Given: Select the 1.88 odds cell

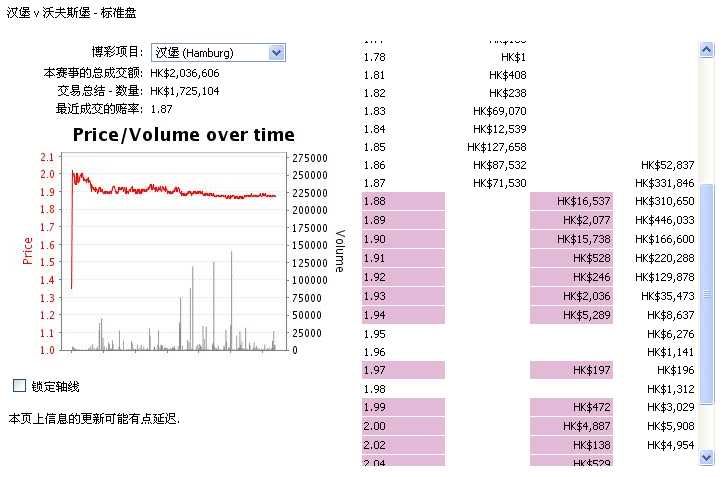Looking at the screenshot, I should click(403, 202).
